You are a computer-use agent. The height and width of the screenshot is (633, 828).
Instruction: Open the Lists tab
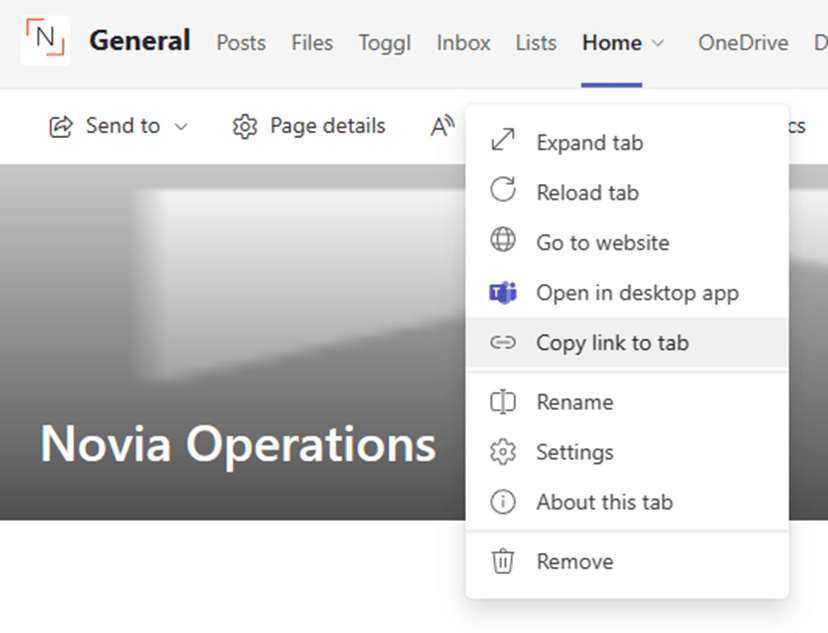point(536,43)
